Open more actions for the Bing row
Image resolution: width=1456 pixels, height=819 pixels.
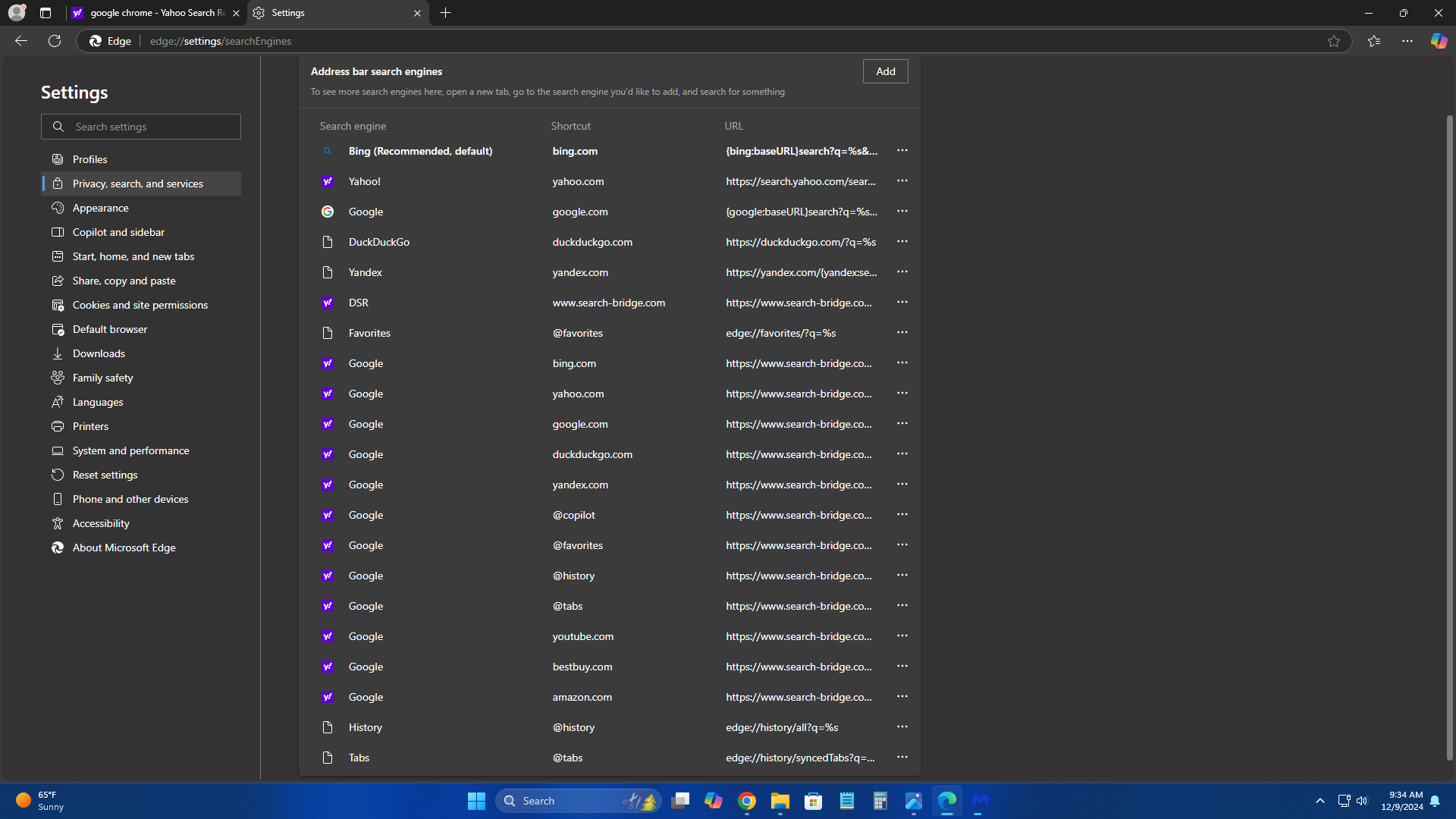coord(902,150)
